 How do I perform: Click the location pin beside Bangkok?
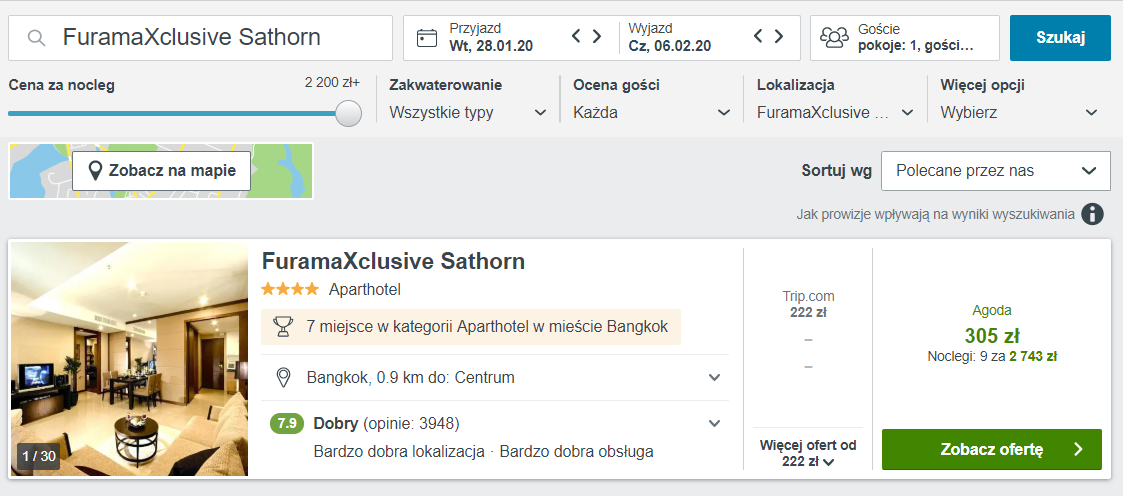click(x=284, y=377)
